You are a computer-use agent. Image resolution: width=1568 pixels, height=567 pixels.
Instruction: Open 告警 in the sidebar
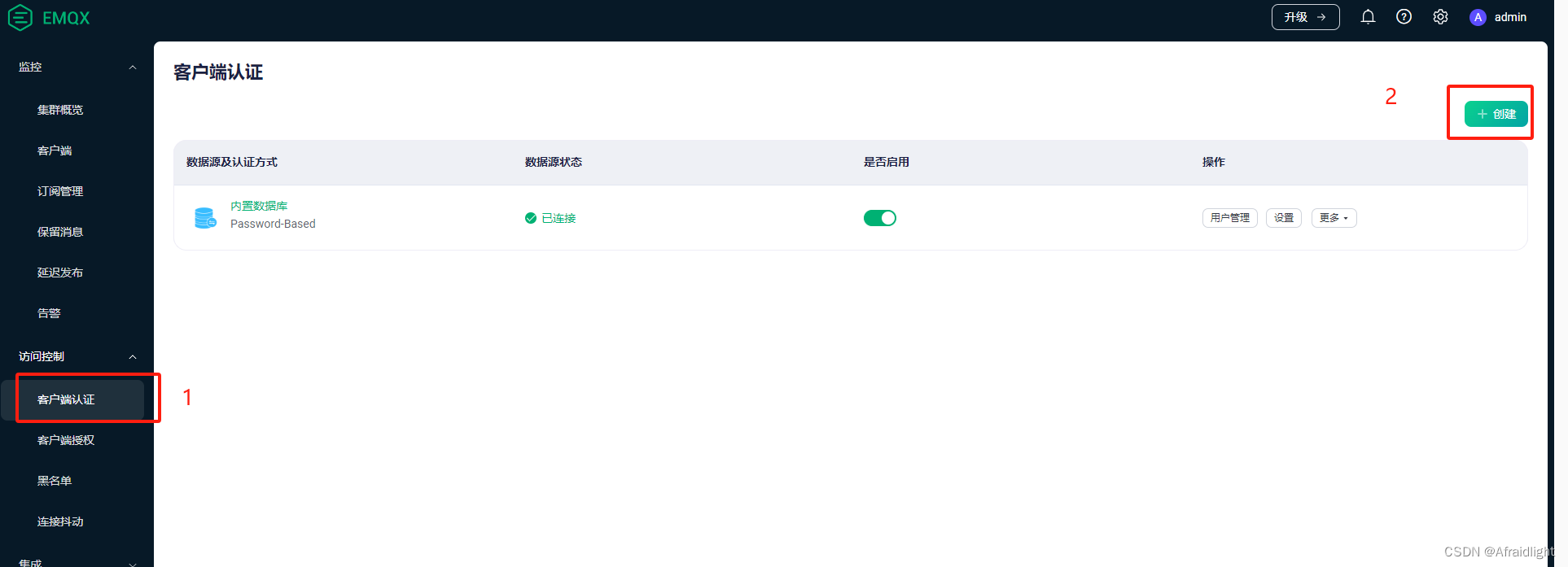(49, 313)
